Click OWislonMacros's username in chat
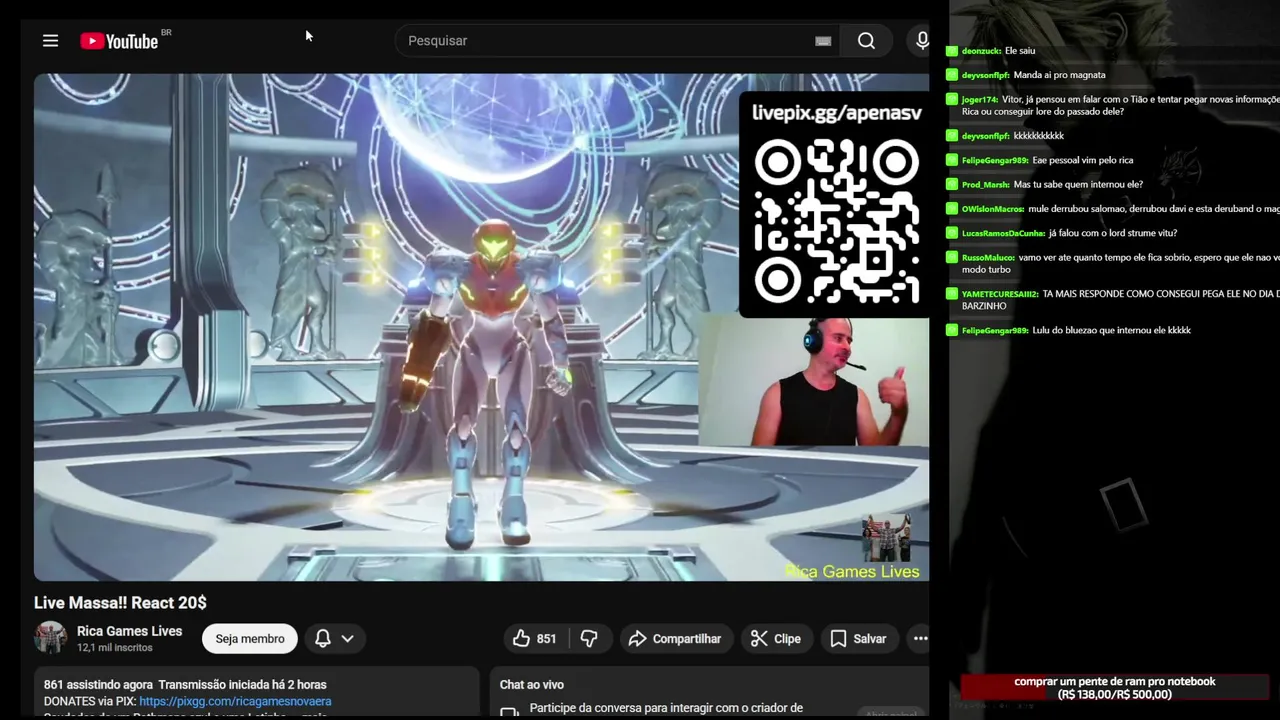Image resolution: width=1280 pixels, height=720 pixels. tap(993, 209)
